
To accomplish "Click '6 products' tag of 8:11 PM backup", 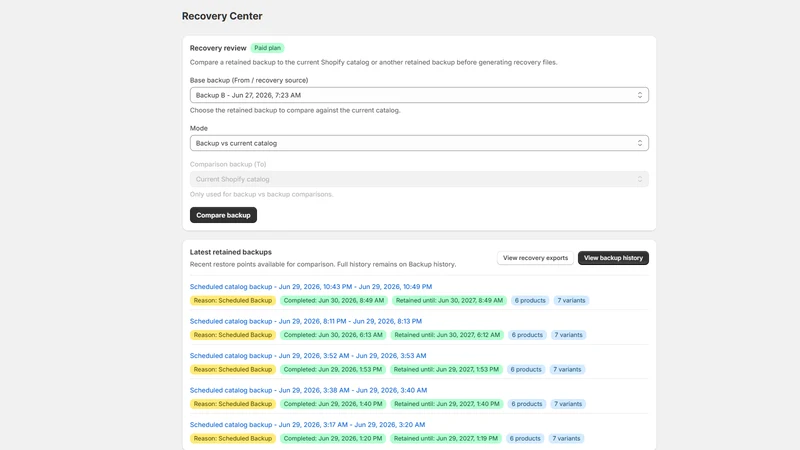I will pyautogui.click(x=527, y=335).
